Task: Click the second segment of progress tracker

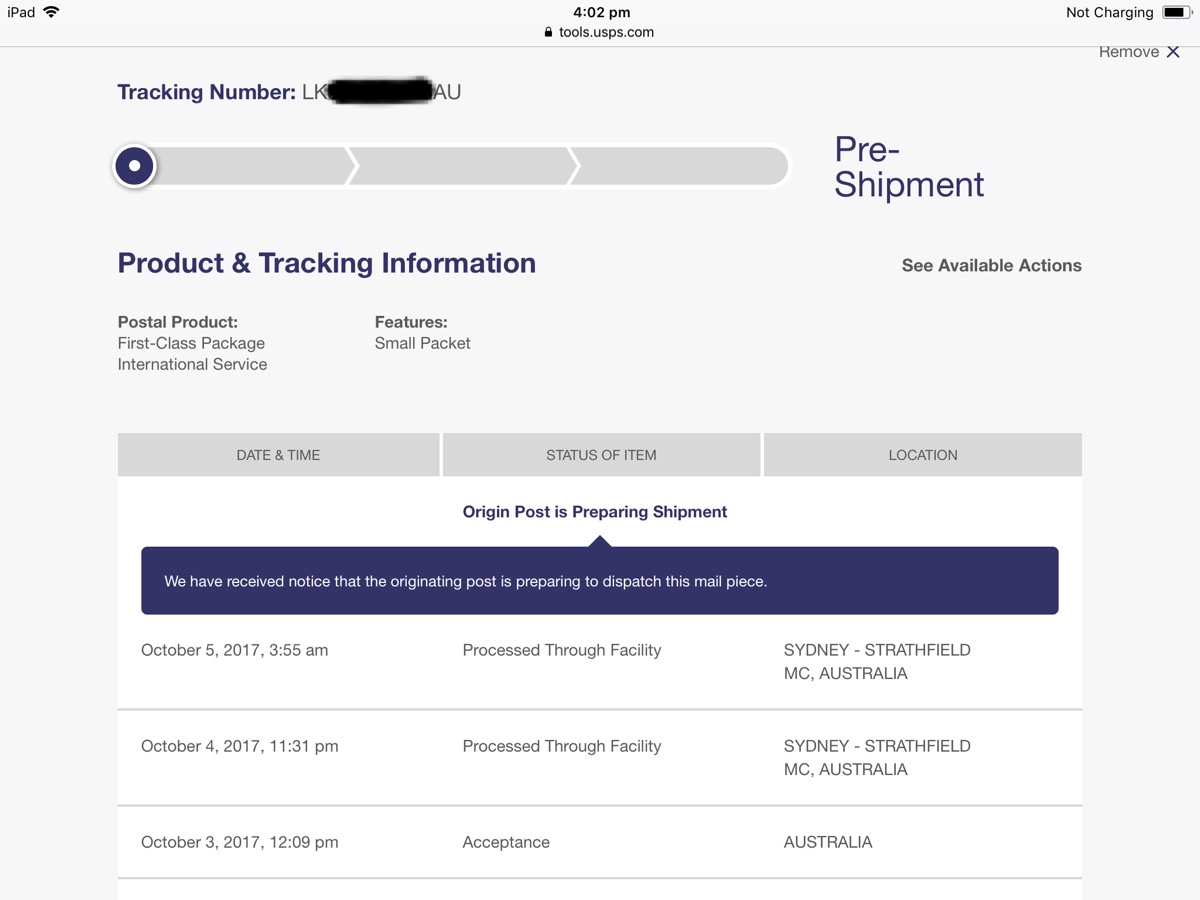Action: click(x=460, y=166)
